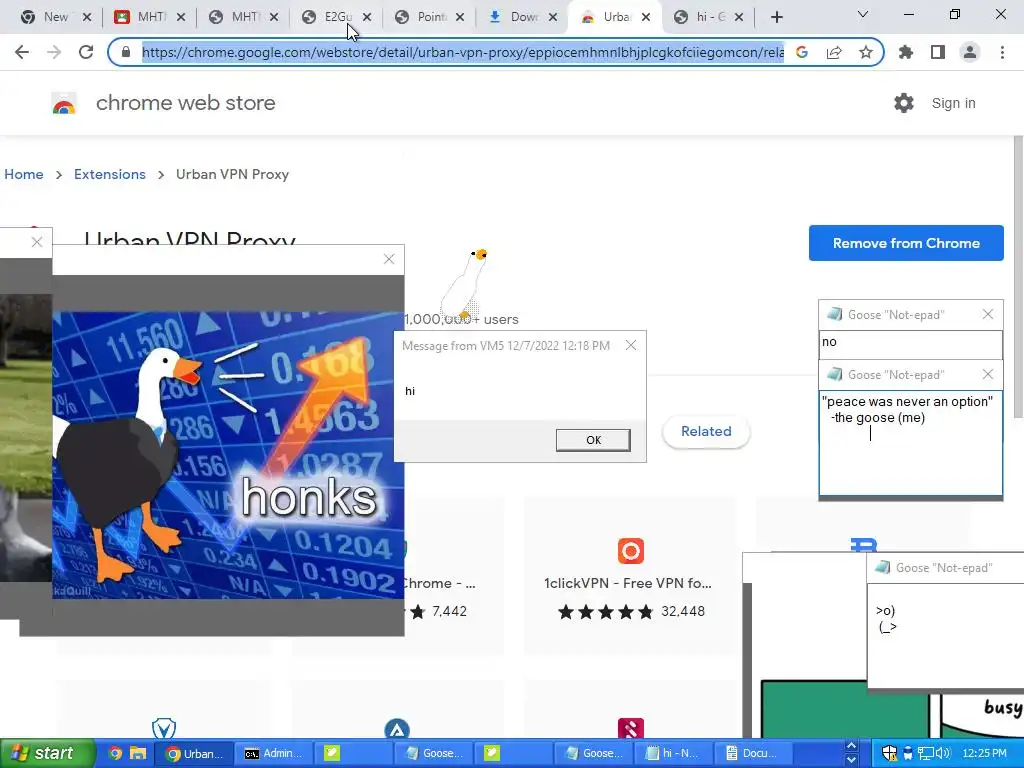Image resolution: width=1024 pixels, height=768 pixels.
Task: Launch Chrome from quick launch
Action: click(x=115, y=754)
